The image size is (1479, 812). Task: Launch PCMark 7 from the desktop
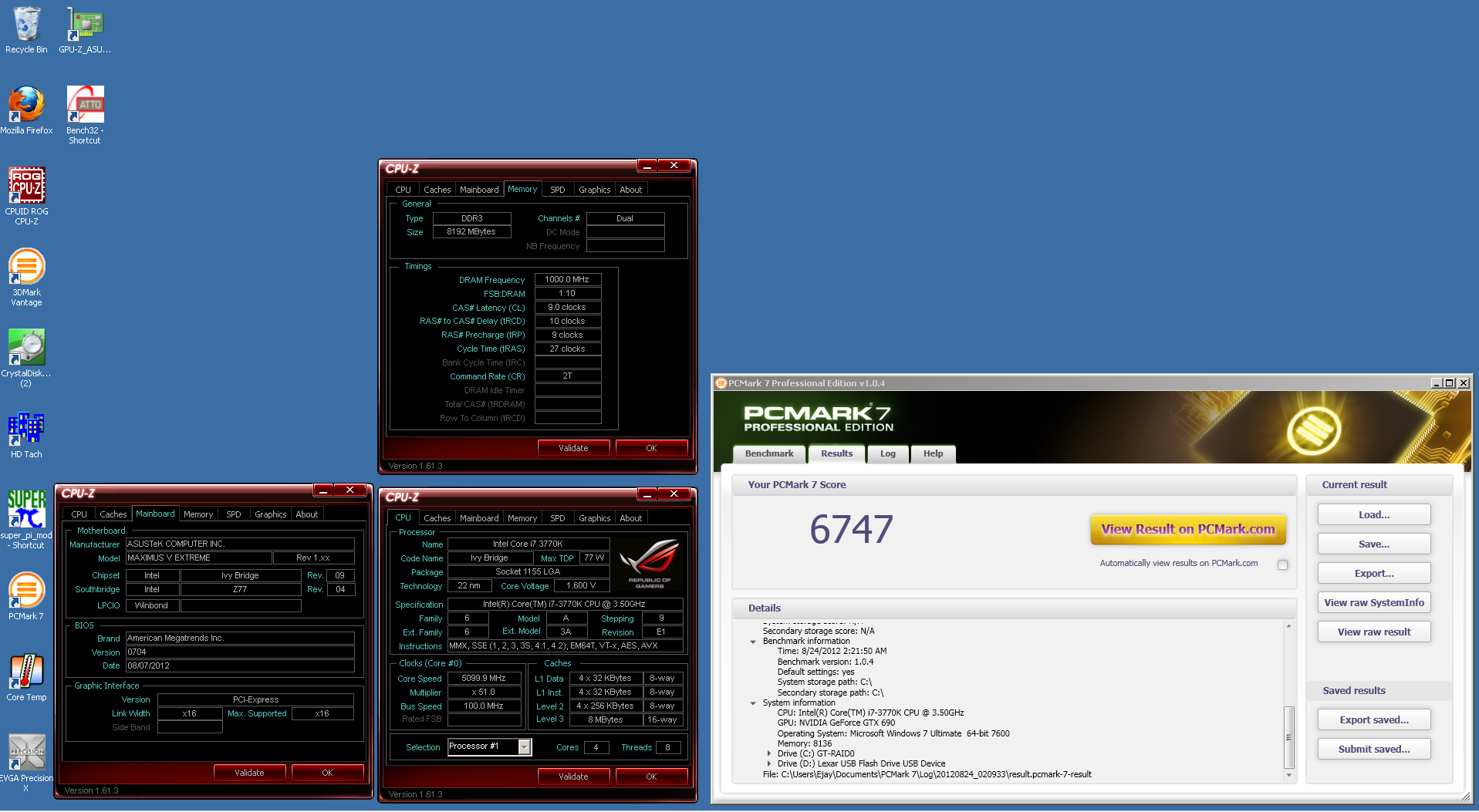point(26,596)
